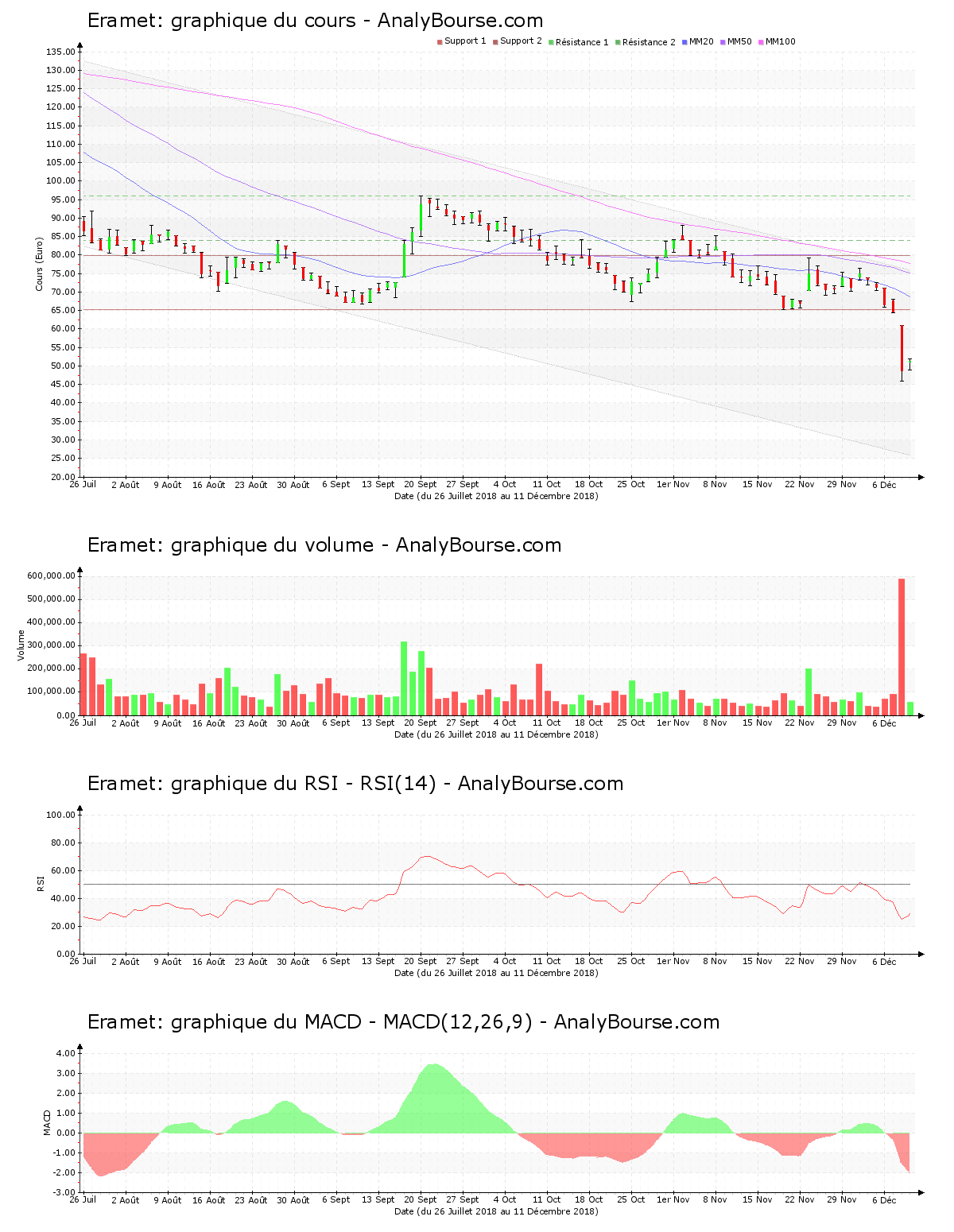
Task: Click the 2.00 value on MACD axis
Action: pyautogui.click(x=66, y=1093)
